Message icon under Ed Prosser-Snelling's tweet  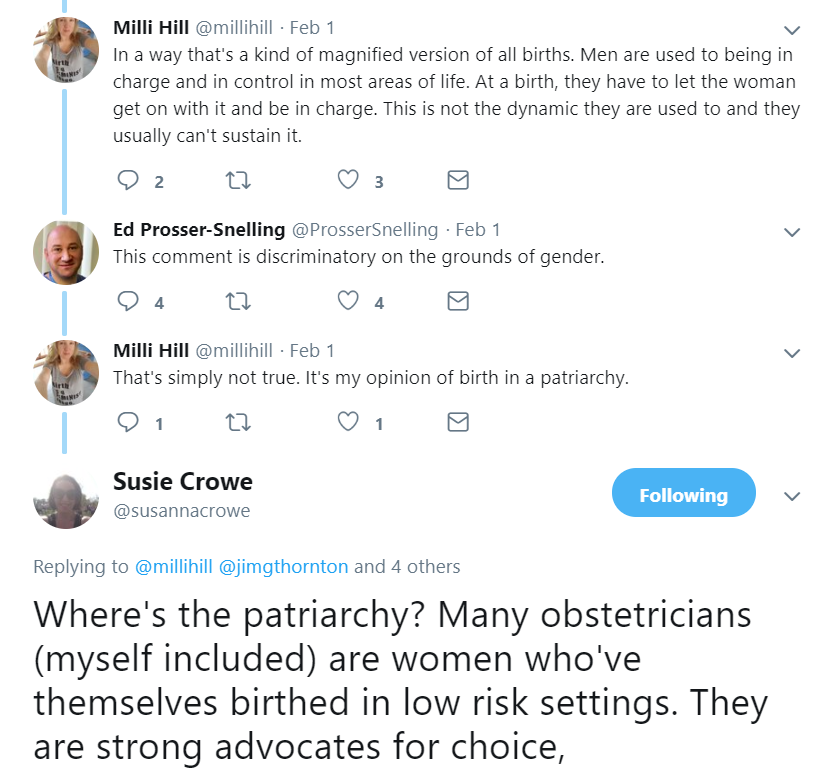(457, 301)
